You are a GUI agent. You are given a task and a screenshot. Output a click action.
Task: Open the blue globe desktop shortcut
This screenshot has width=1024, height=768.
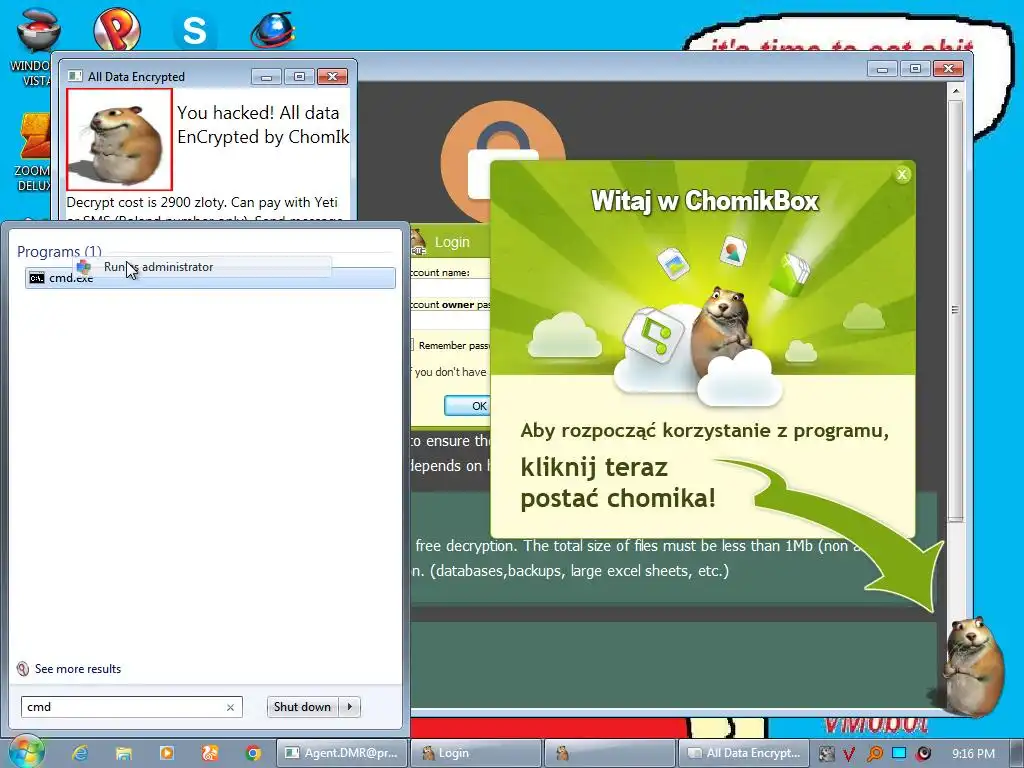[273, 30]
